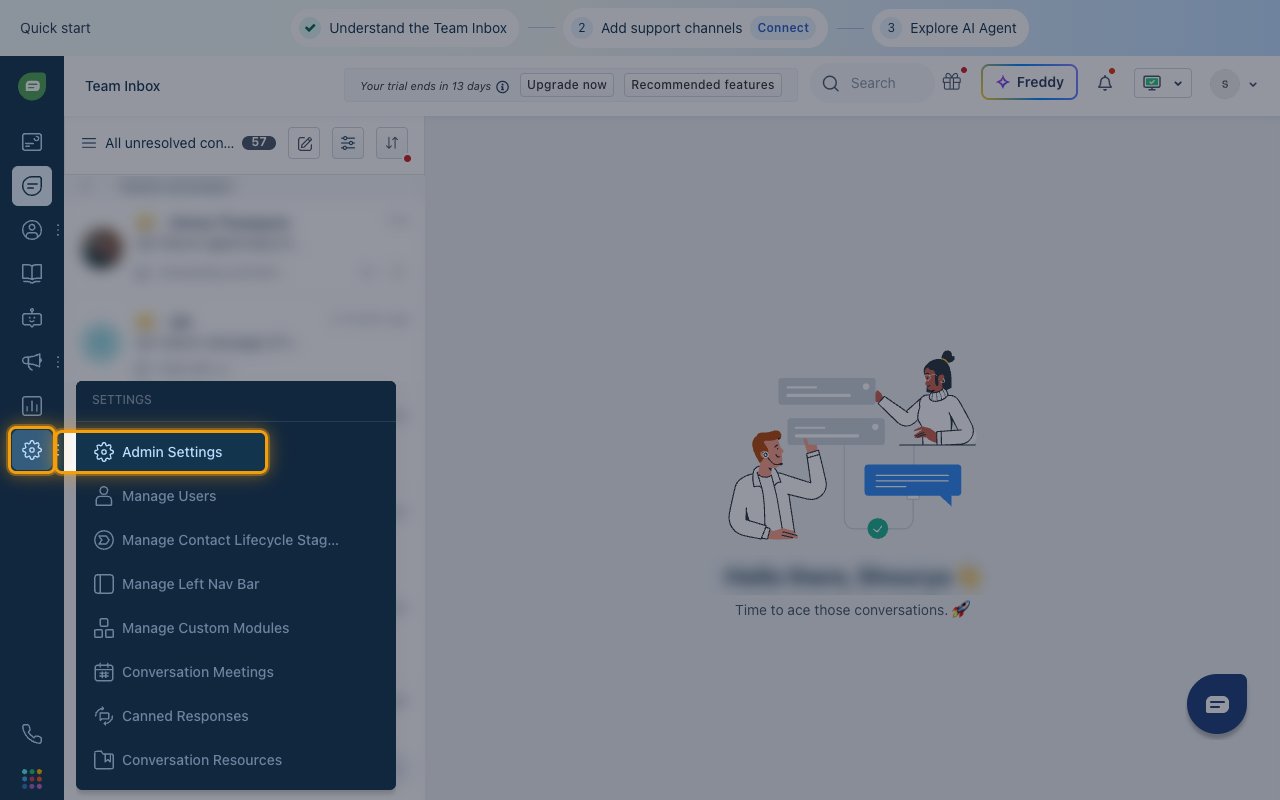The image size is (1280, 800).
Task: Open the floating chat widget button
Action: (x=1217, y=704)
